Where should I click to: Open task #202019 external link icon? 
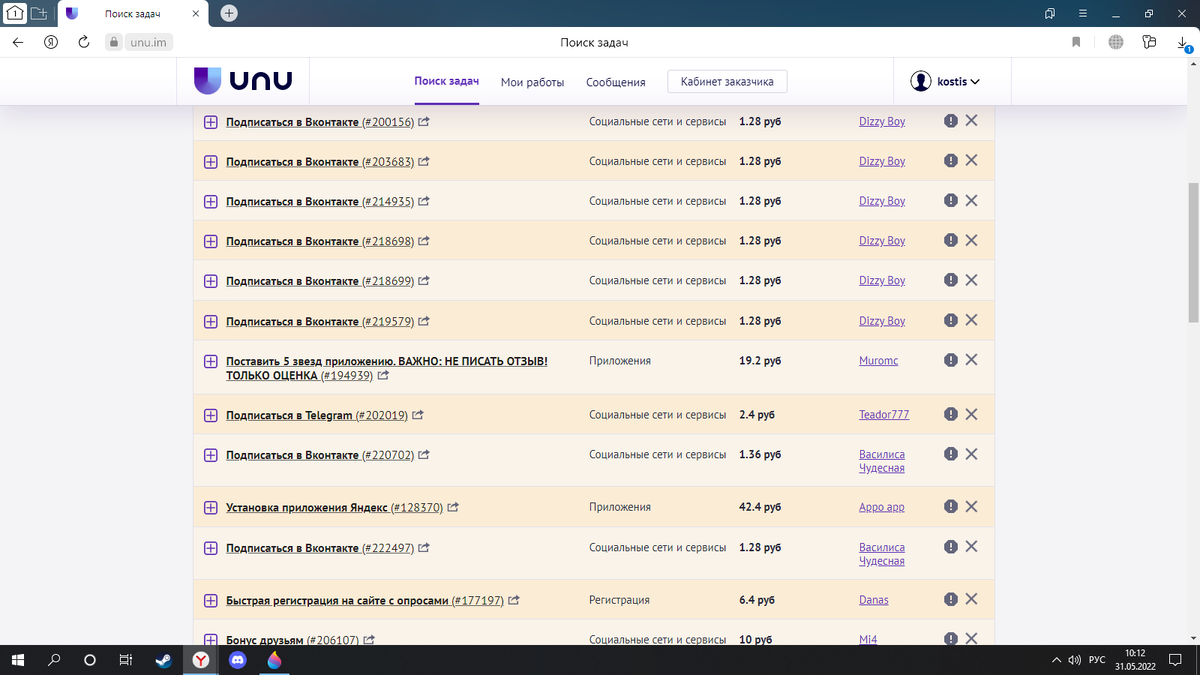[418, 415]
